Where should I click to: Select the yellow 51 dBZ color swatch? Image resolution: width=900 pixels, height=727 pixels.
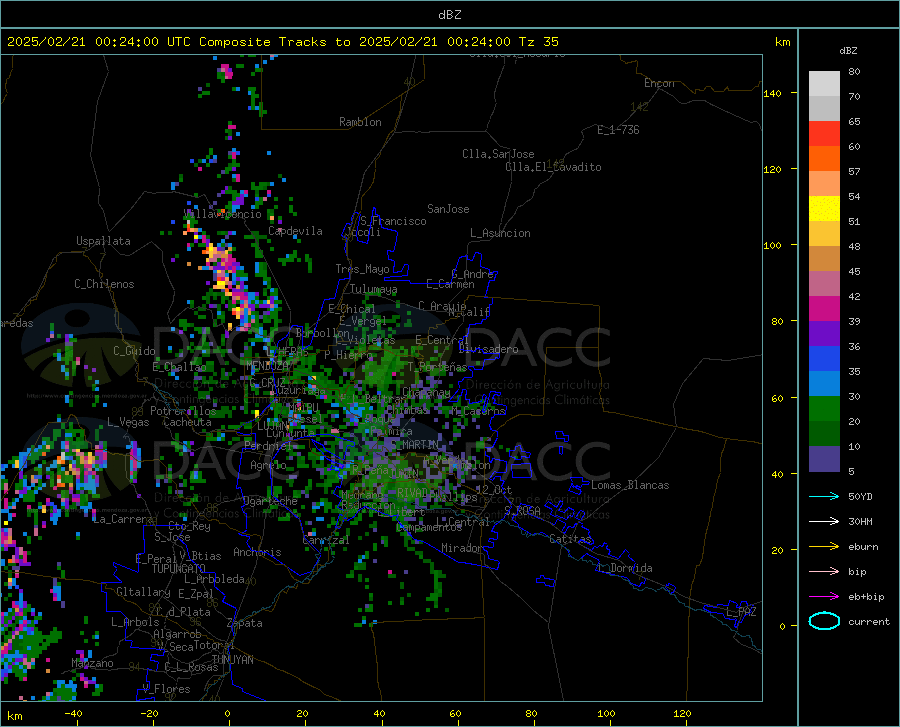[824, 209]
